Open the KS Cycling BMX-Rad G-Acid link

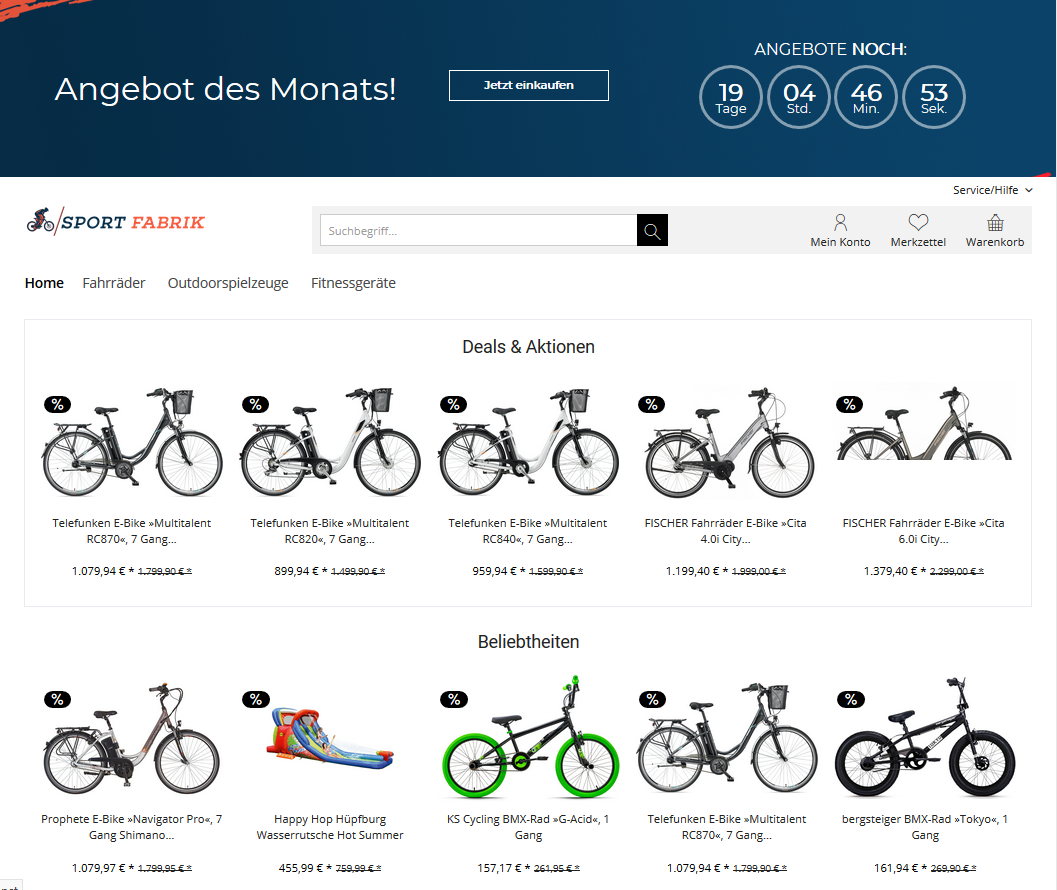(x=528, y=827)
